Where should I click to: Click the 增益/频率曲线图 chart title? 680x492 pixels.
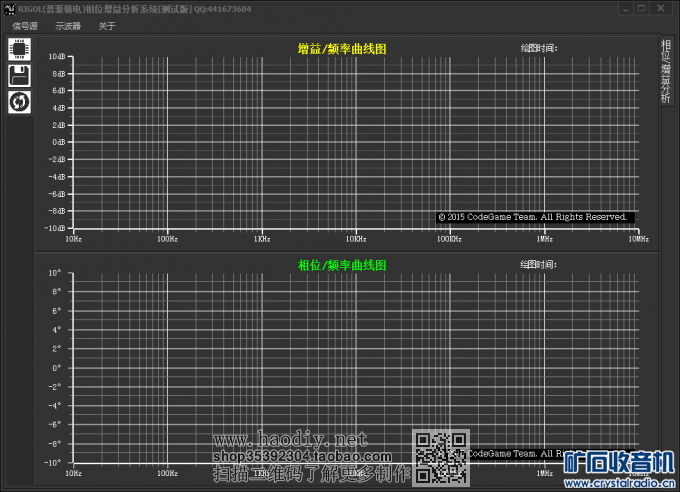(x=342, y=48)
